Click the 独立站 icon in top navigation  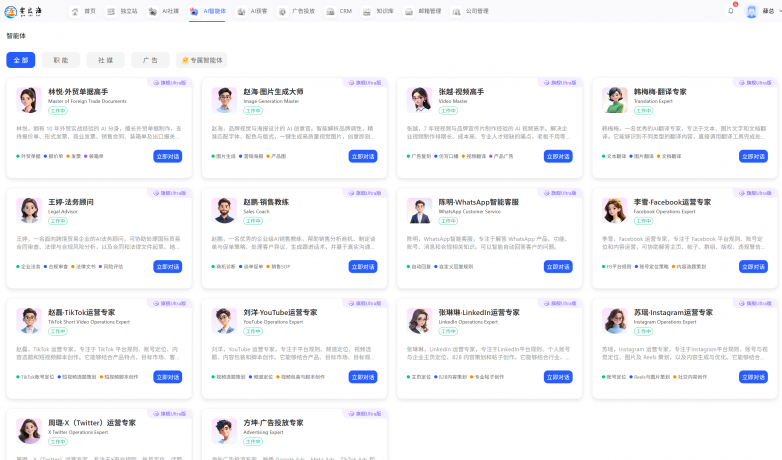tap(111, 11)
